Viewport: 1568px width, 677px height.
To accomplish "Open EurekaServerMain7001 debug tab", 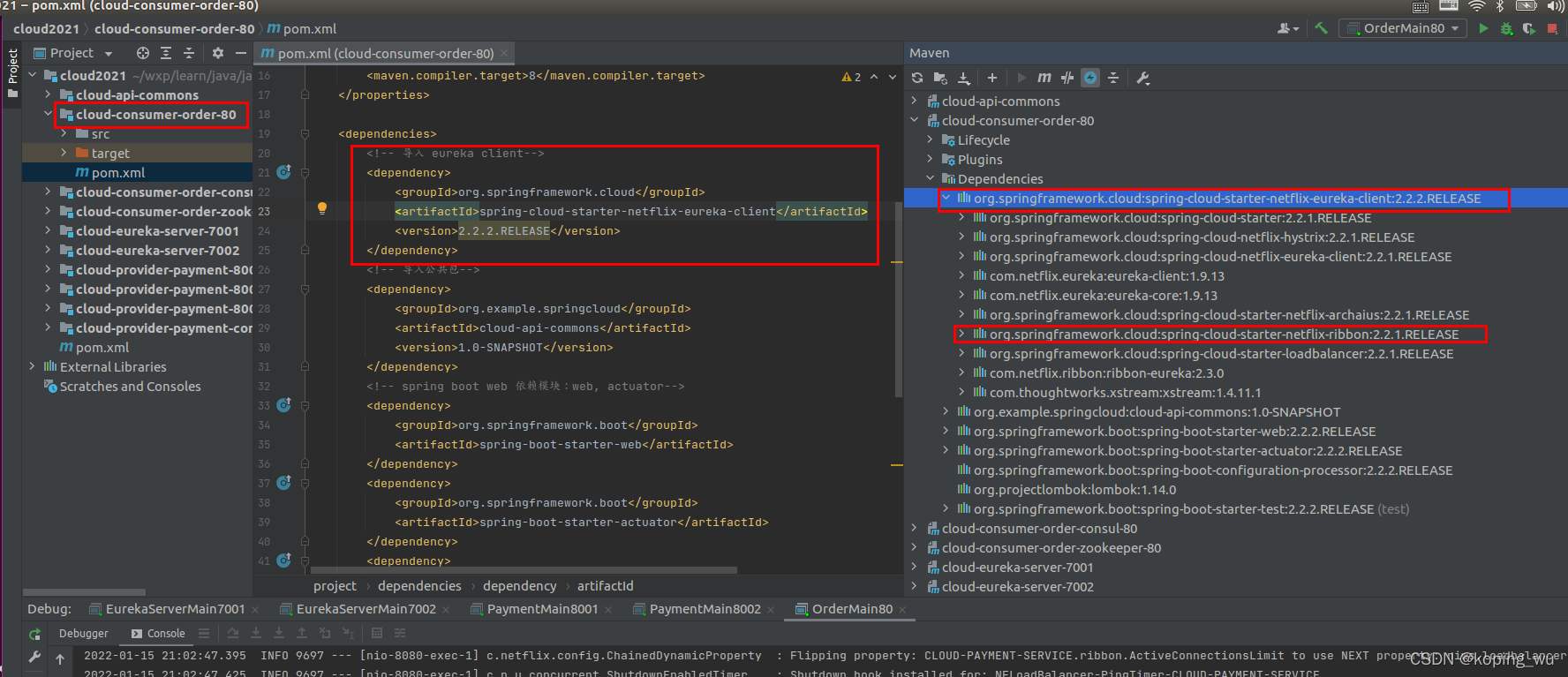I will [x=167, y=609].
